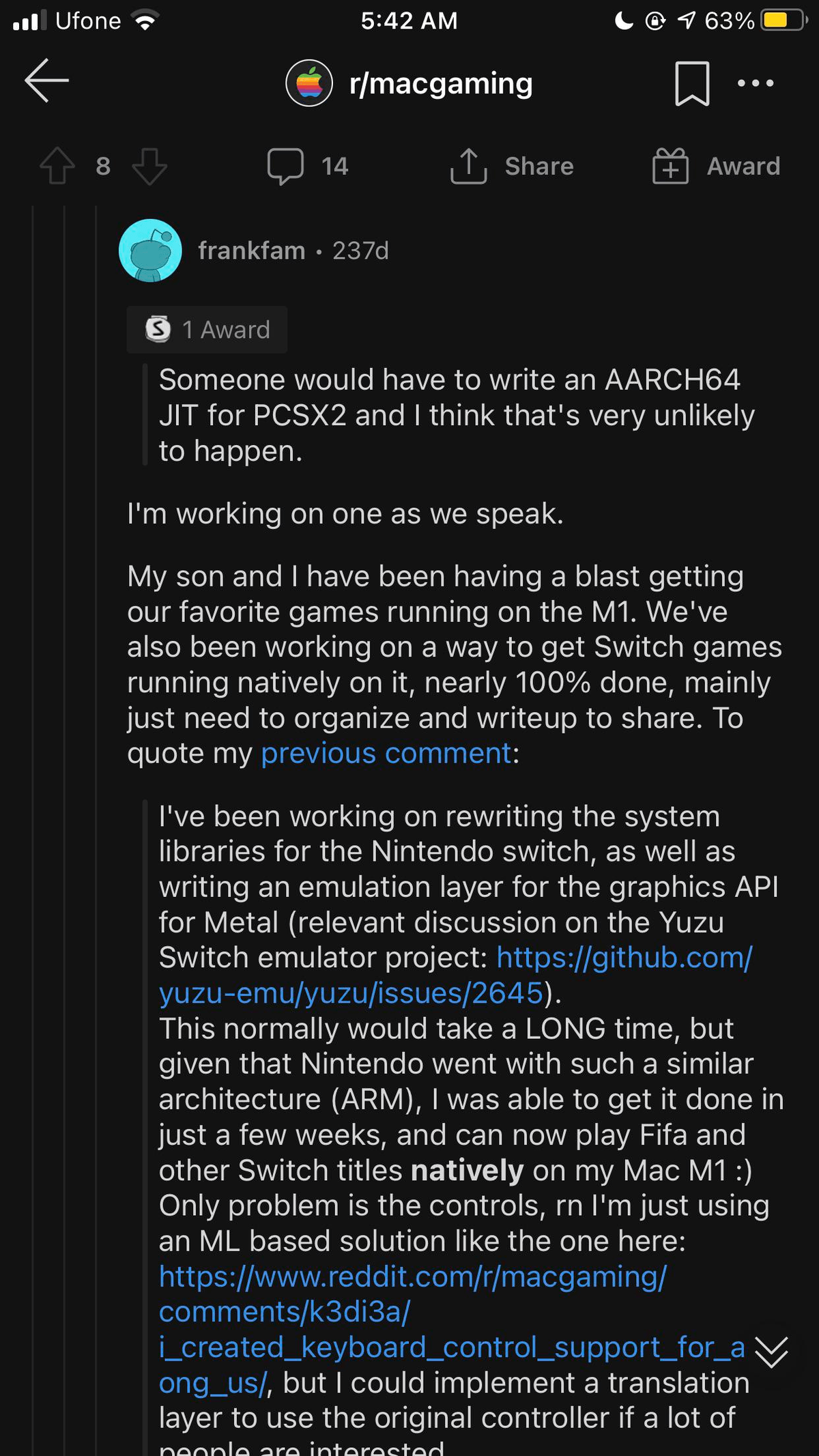The height and width of the screenshot is (1456, 819).
Task: Tap frankfam's username
Action: [253, 250]
